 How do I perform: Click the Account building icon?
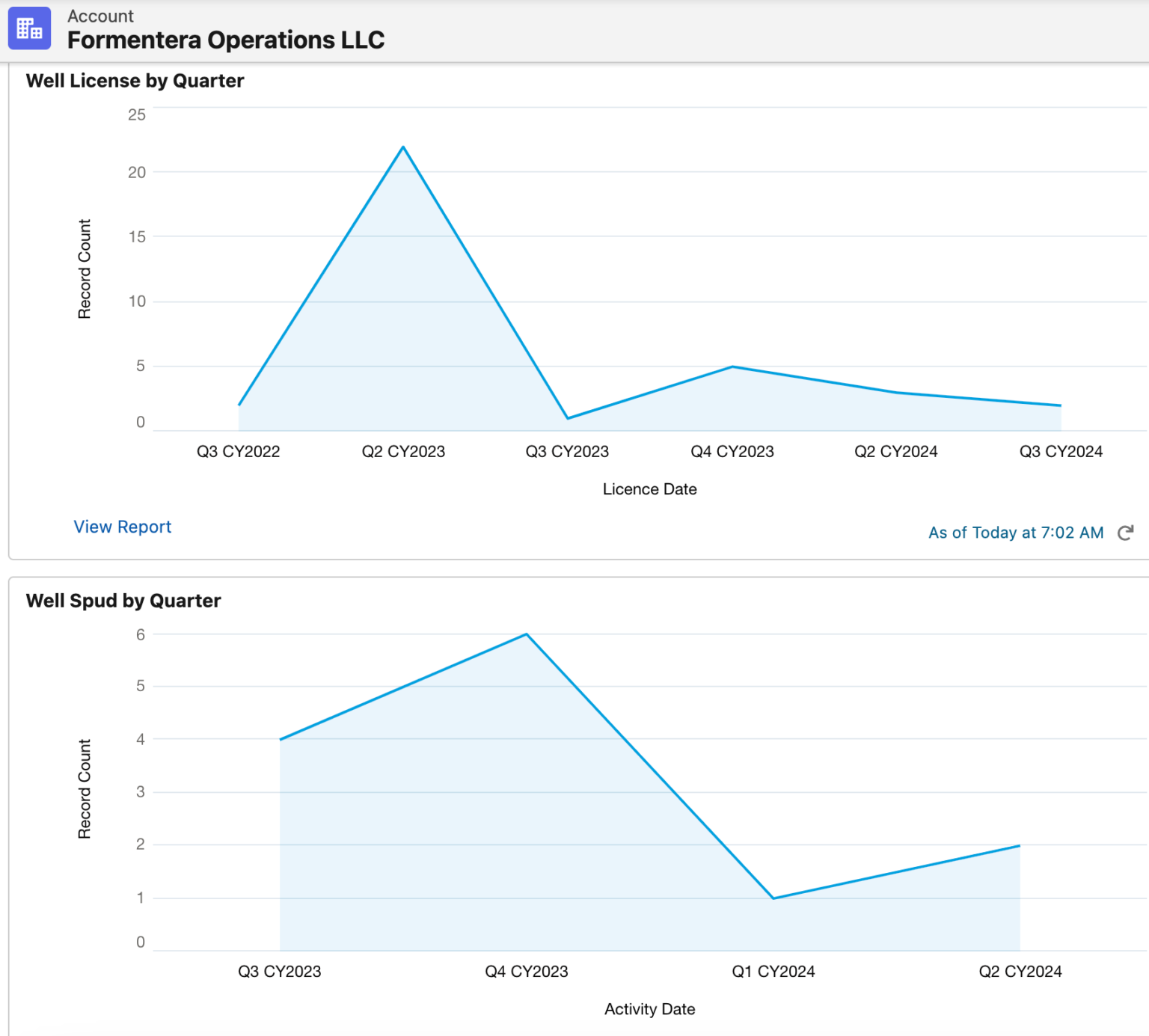29,28
